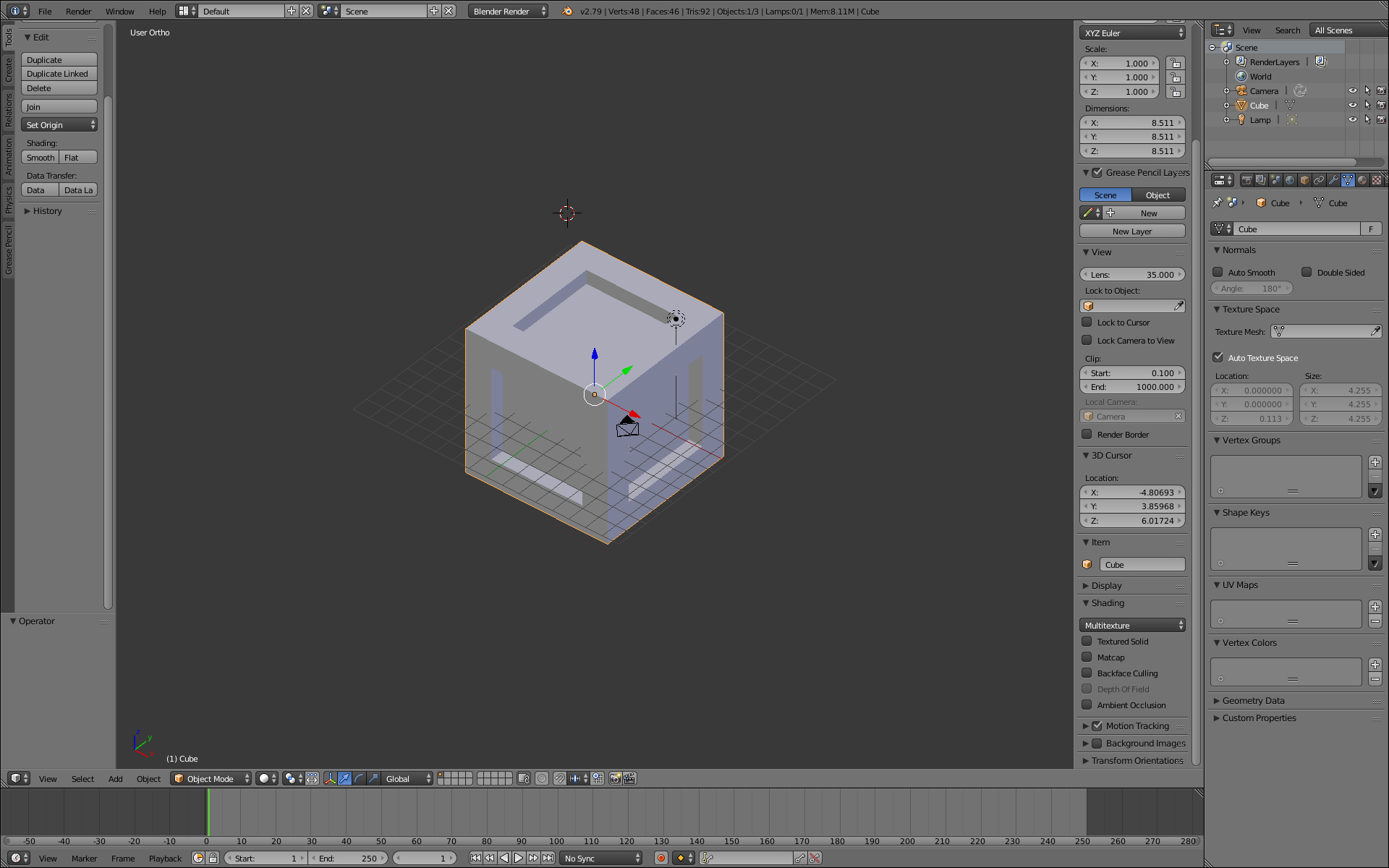Toggle the Auto Smooth checkbox
1389x868 pixels.
[1218, 273]
